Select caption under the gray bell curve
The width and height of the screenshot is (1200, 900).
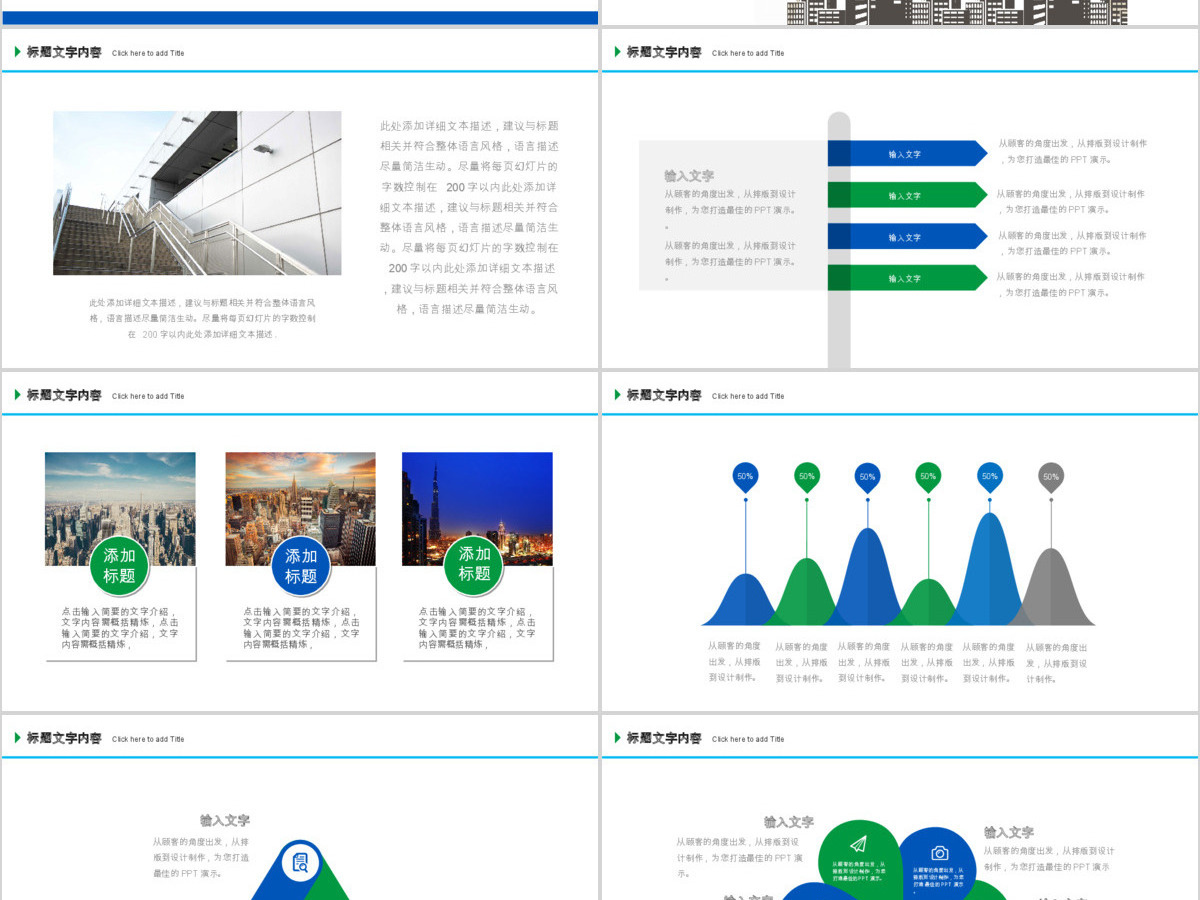(1056, 663)
